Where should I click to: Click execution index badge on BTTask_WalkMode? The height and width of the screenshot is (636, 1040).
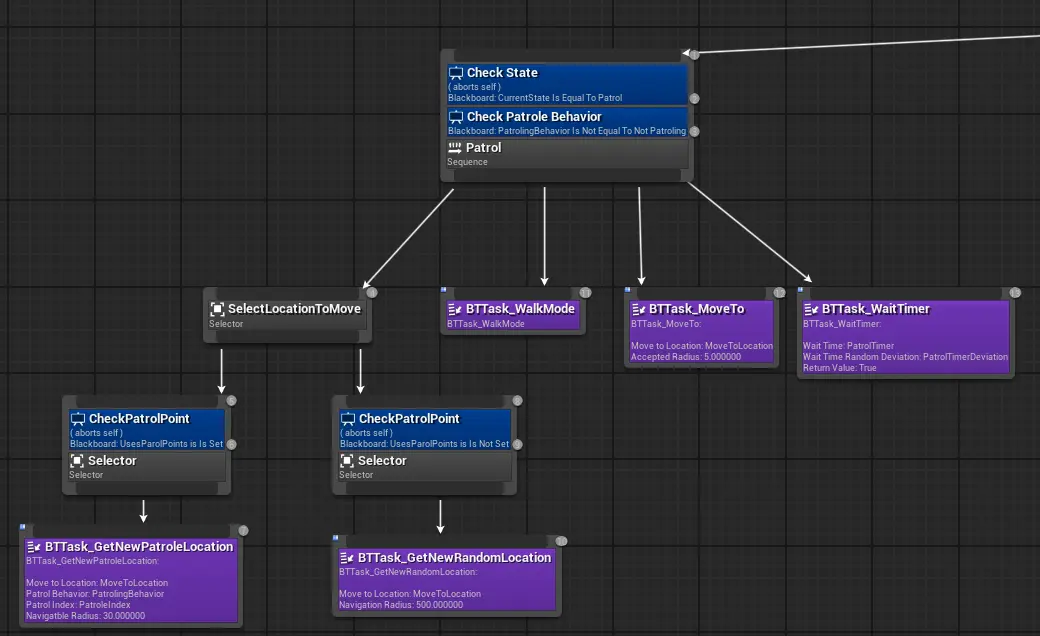(585, 292)
